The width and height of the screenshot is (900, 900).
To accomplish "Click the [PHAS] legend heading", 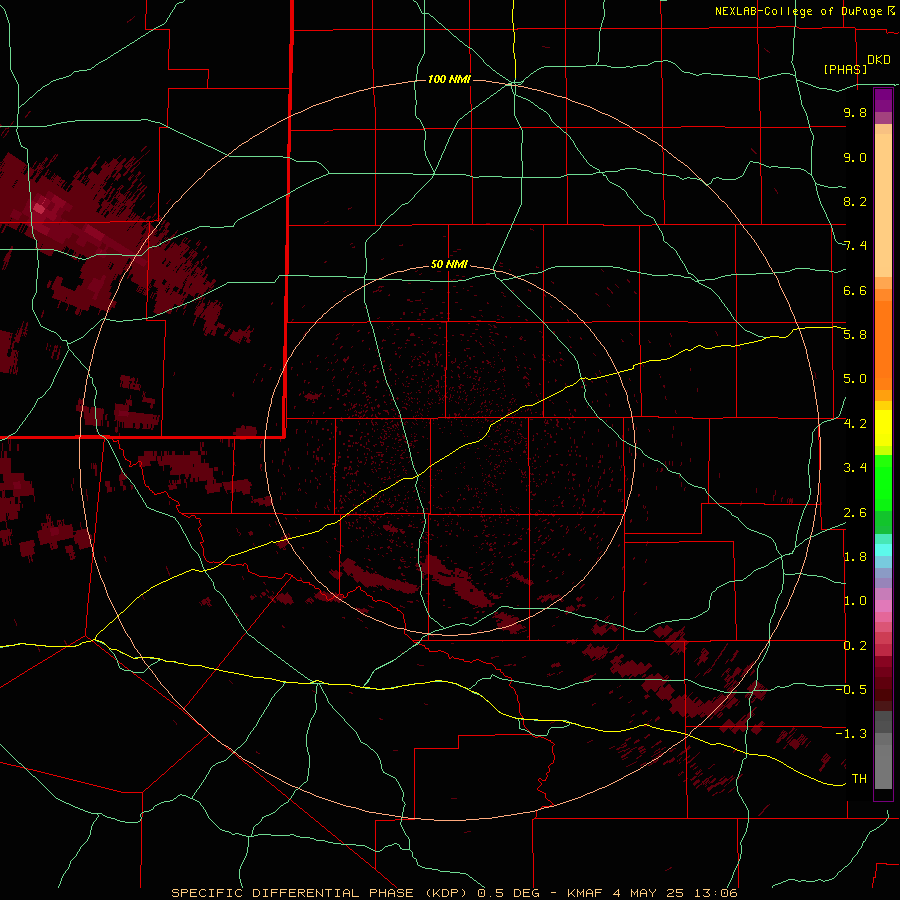I will (x=845, y=69).
